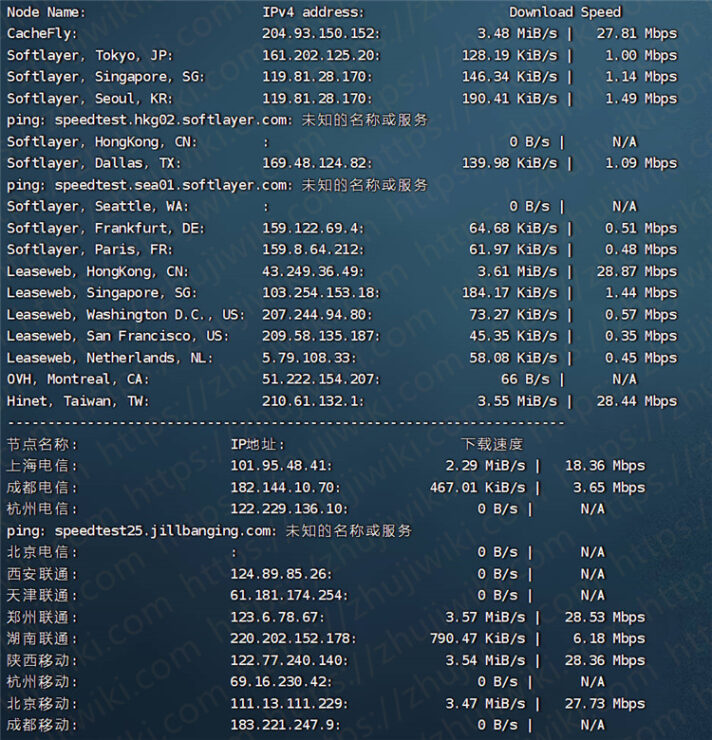Click the speedtest.hkg02.softlayer.com ping error line

pos(217,120)
